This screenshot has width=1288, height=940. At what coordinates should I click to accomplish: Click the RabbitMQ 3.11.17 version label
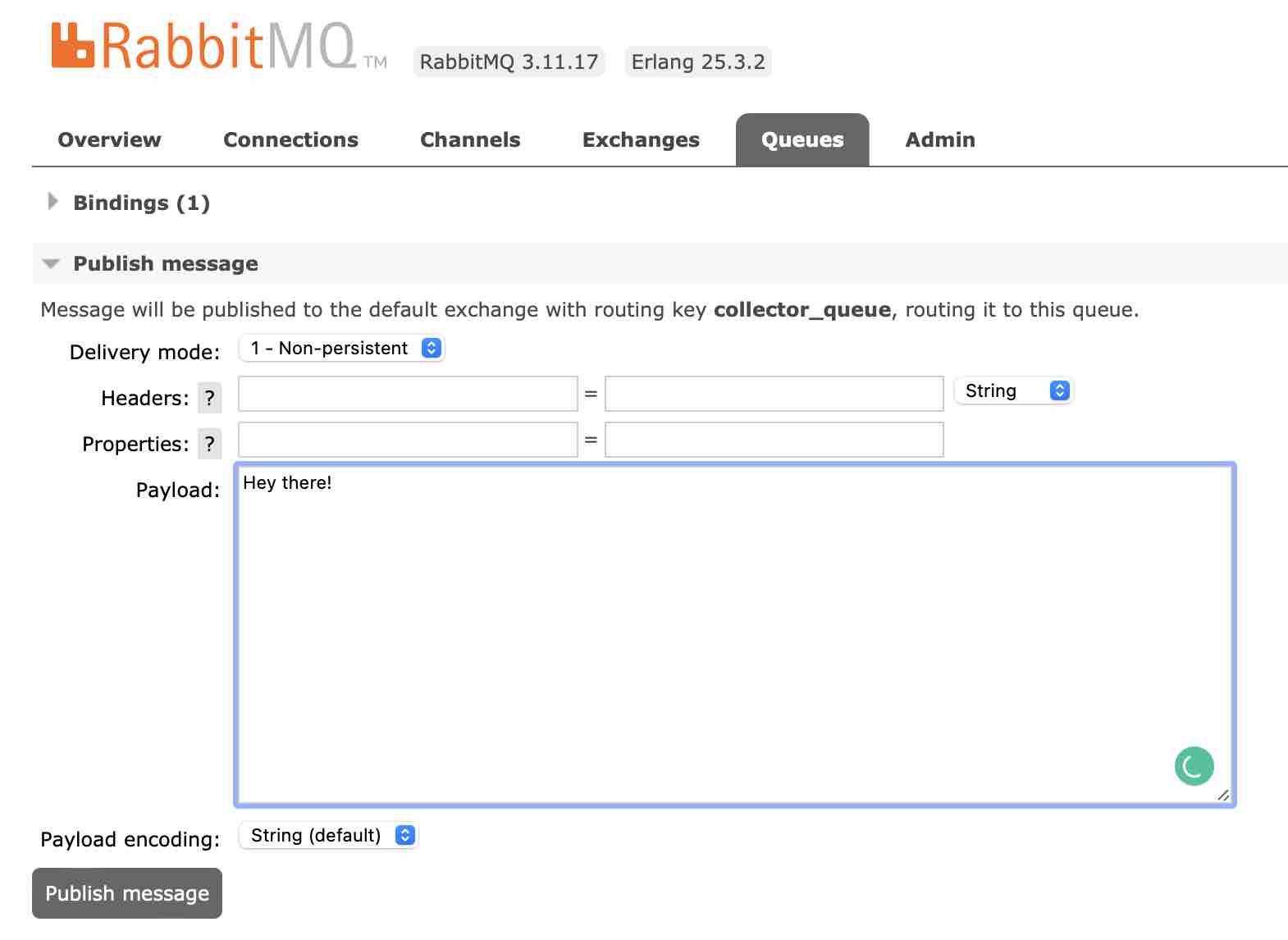point(509,62)
